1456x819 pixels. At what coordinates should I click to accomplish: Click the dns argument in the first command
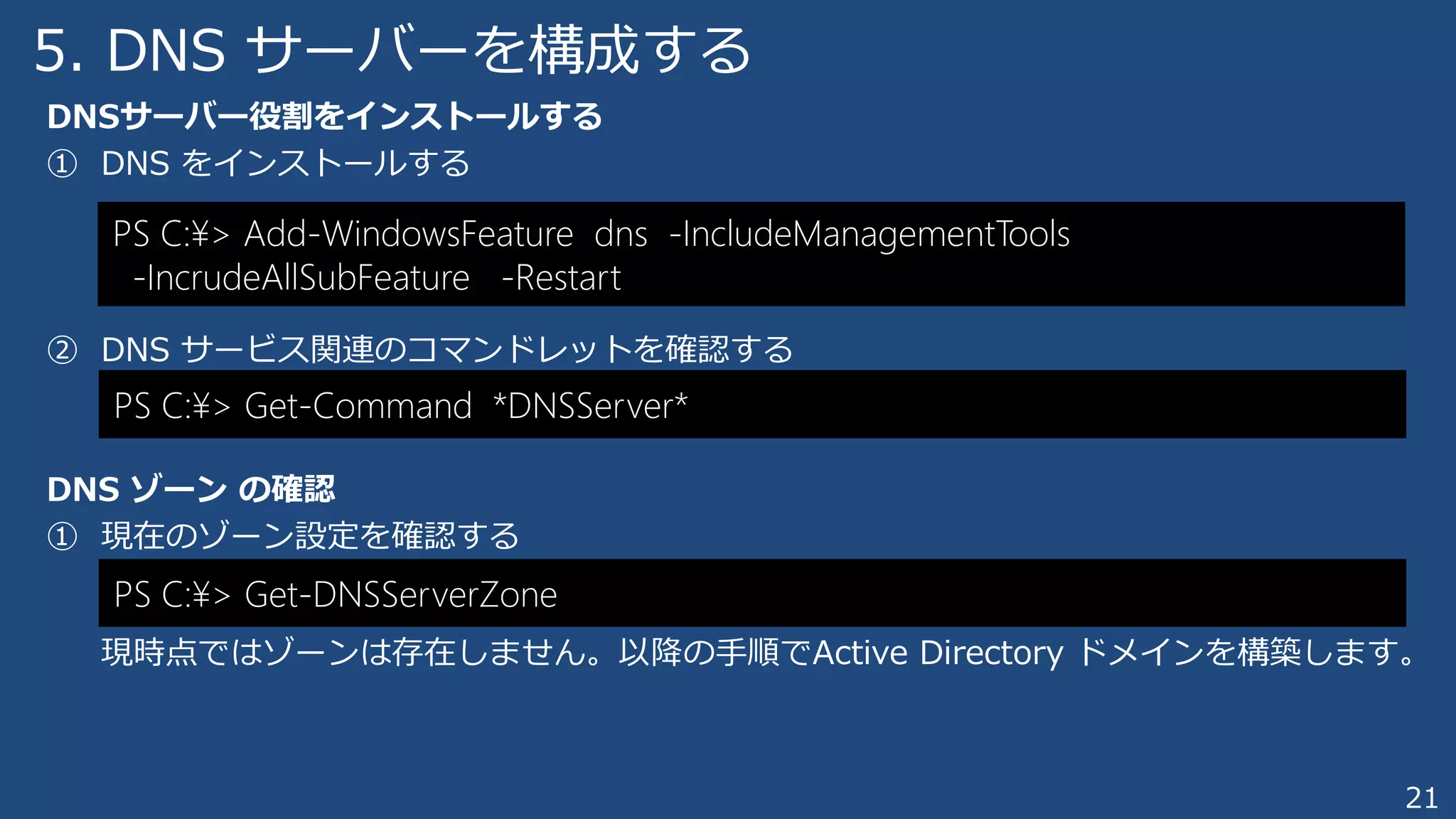[621, 234]
